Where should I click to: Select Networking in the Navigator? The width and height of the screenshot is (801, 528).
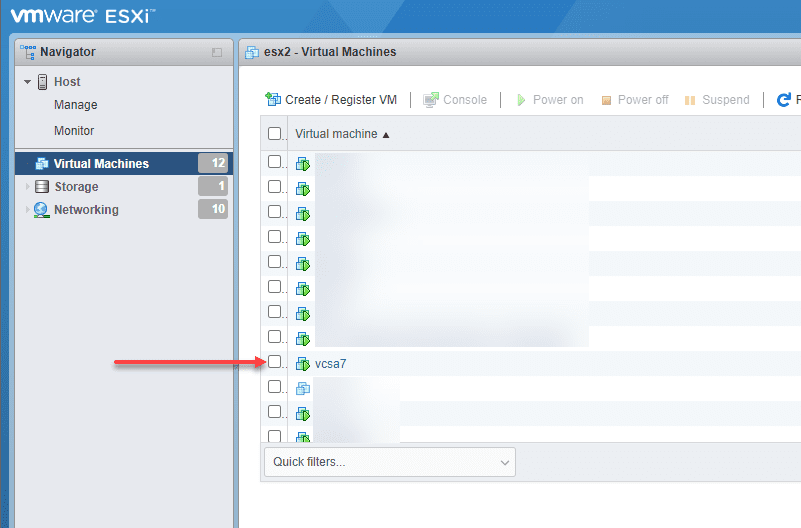coord(124,209)
